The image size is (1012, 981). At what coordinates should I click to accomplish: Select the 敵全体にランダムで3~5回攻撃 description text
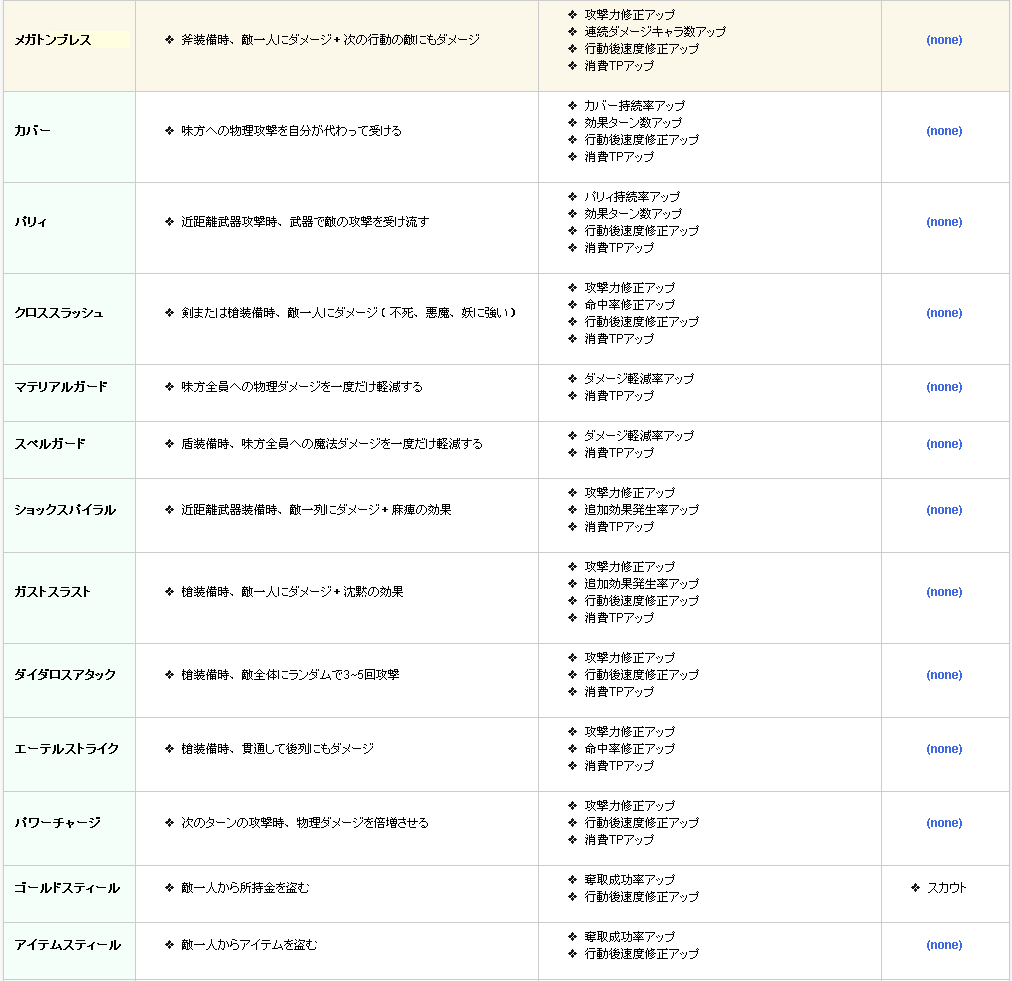[290, 675]
